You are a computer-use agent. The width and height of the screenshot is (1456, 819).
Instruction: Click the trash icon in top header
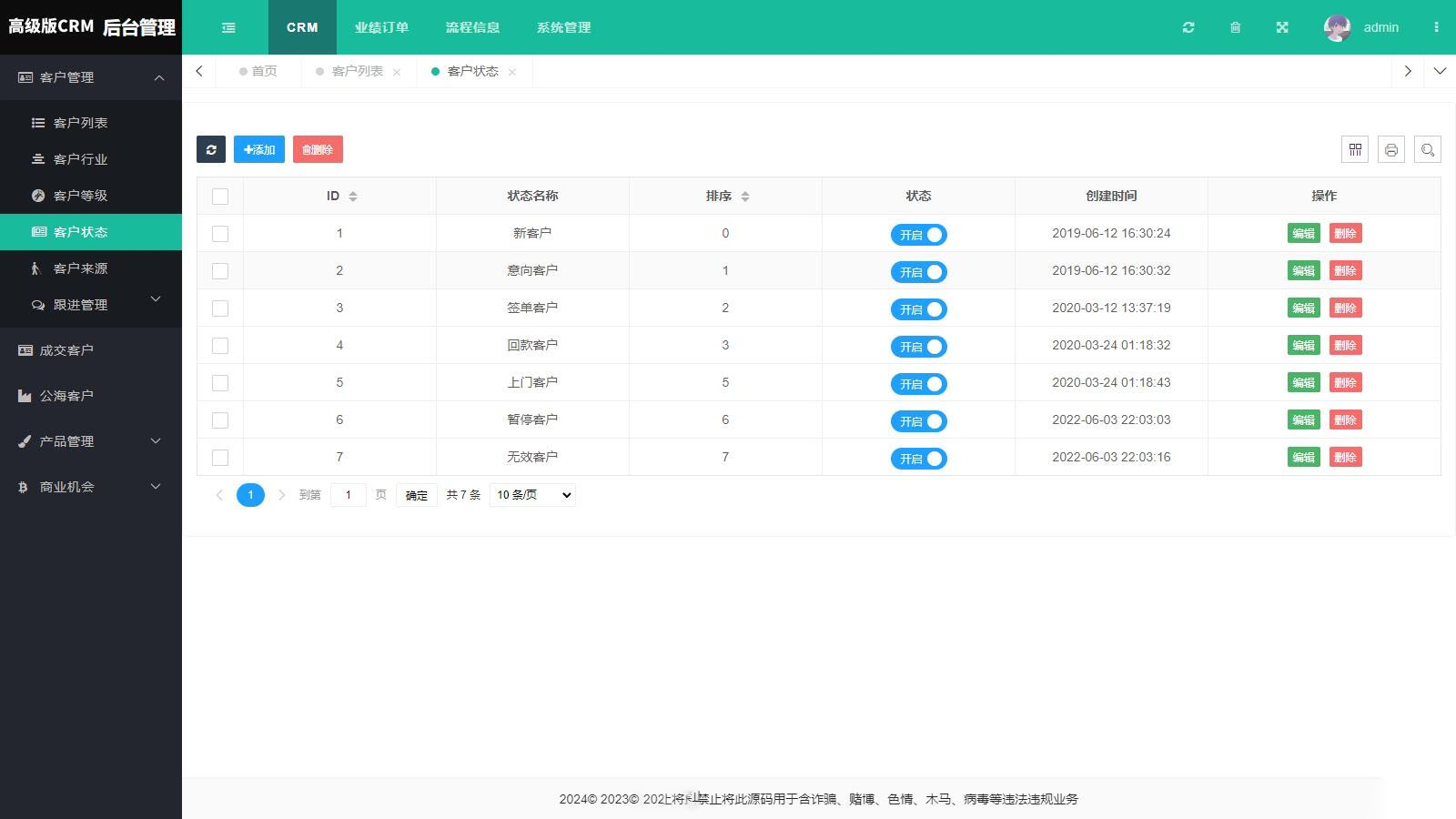click(x=1235, y=27)
